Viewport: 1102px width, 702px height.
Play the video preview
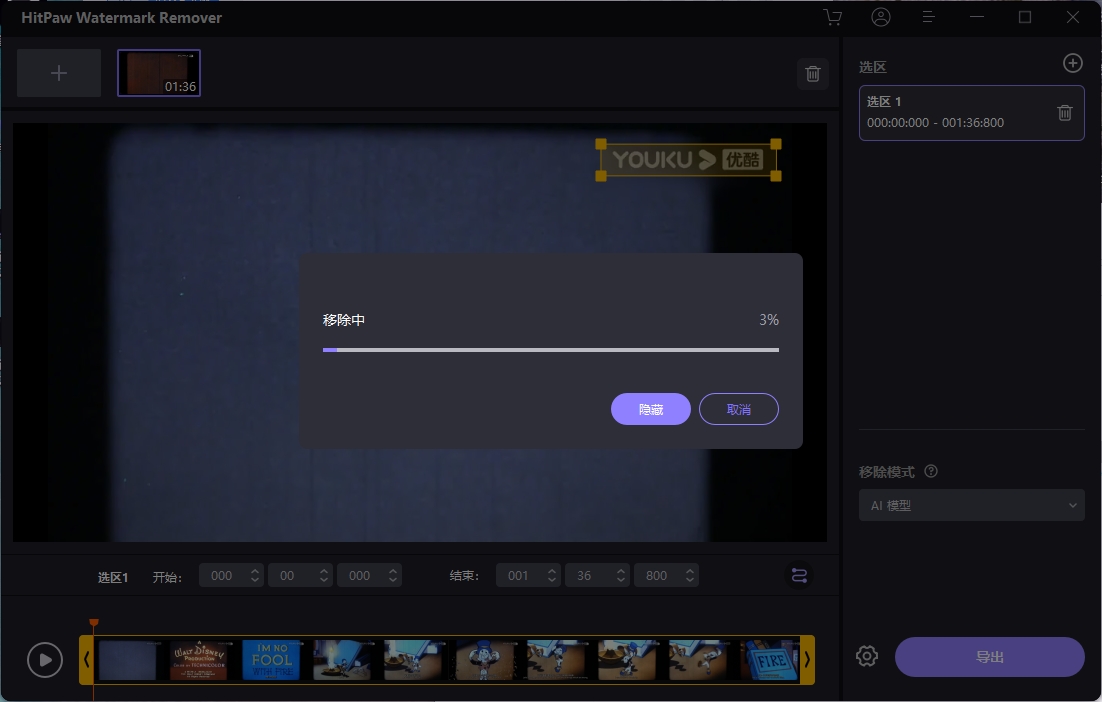point(45,660)
